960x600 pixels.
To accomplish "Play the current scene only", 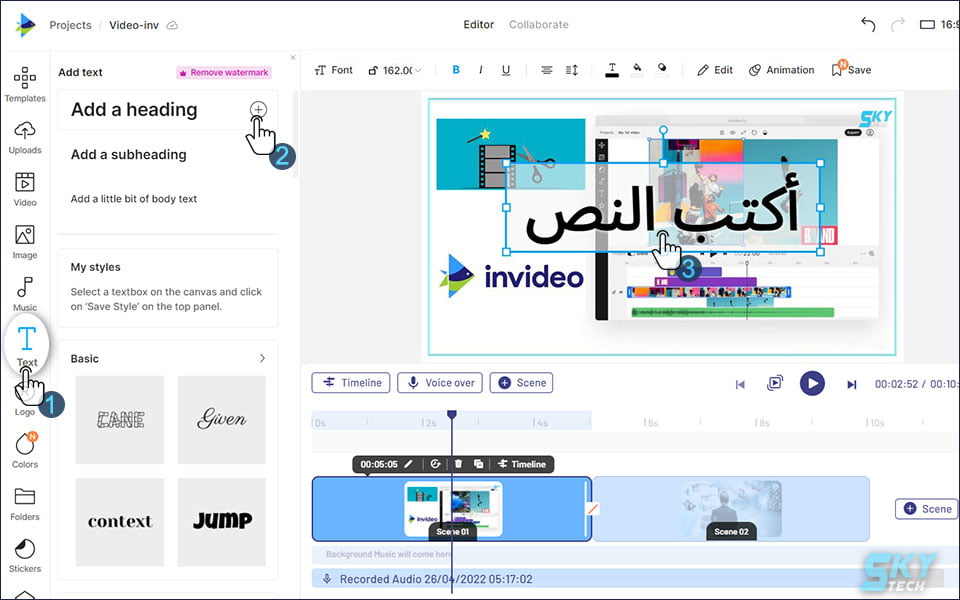I will click(x=774, y=383).
